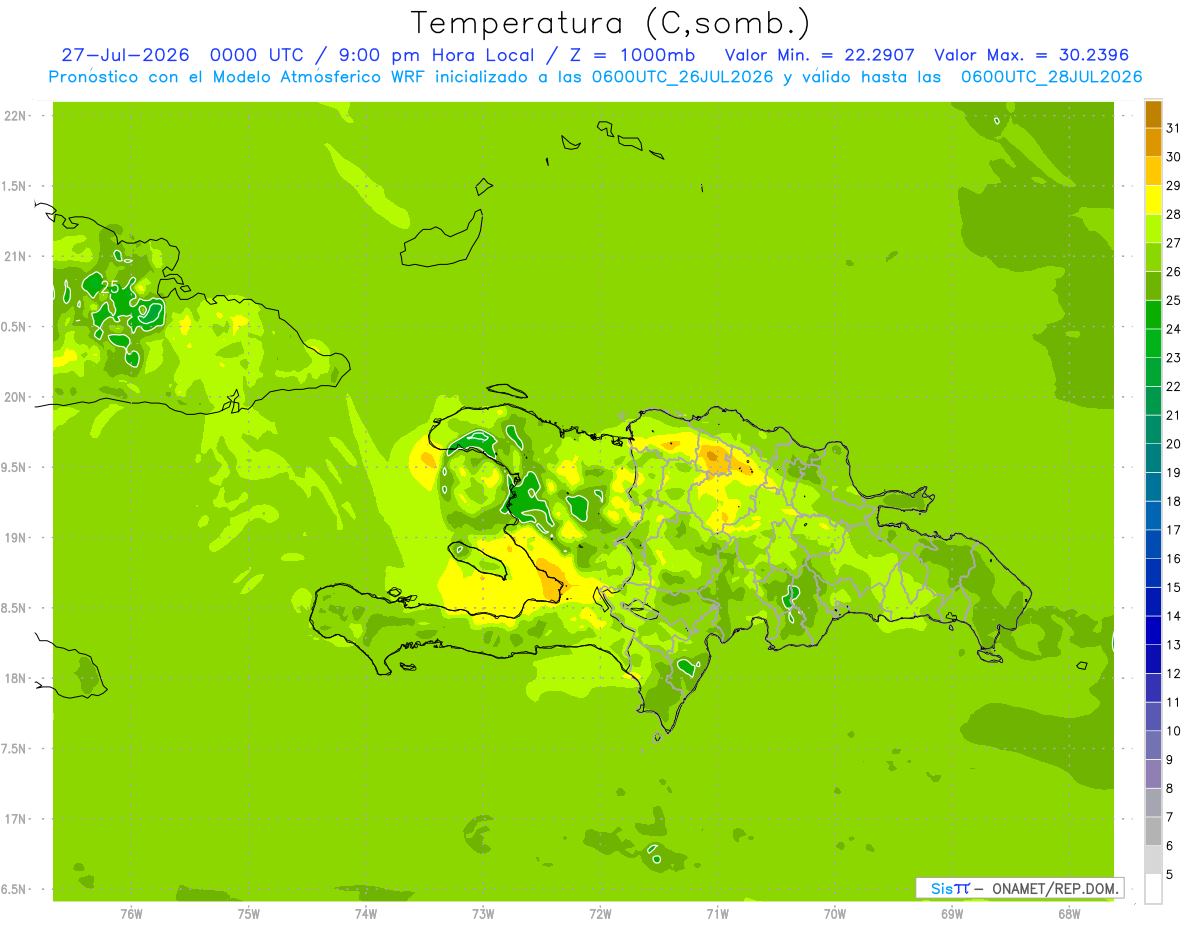
Task: Click the "74W" longitude axis label
Action: click(x=366, y=914)
